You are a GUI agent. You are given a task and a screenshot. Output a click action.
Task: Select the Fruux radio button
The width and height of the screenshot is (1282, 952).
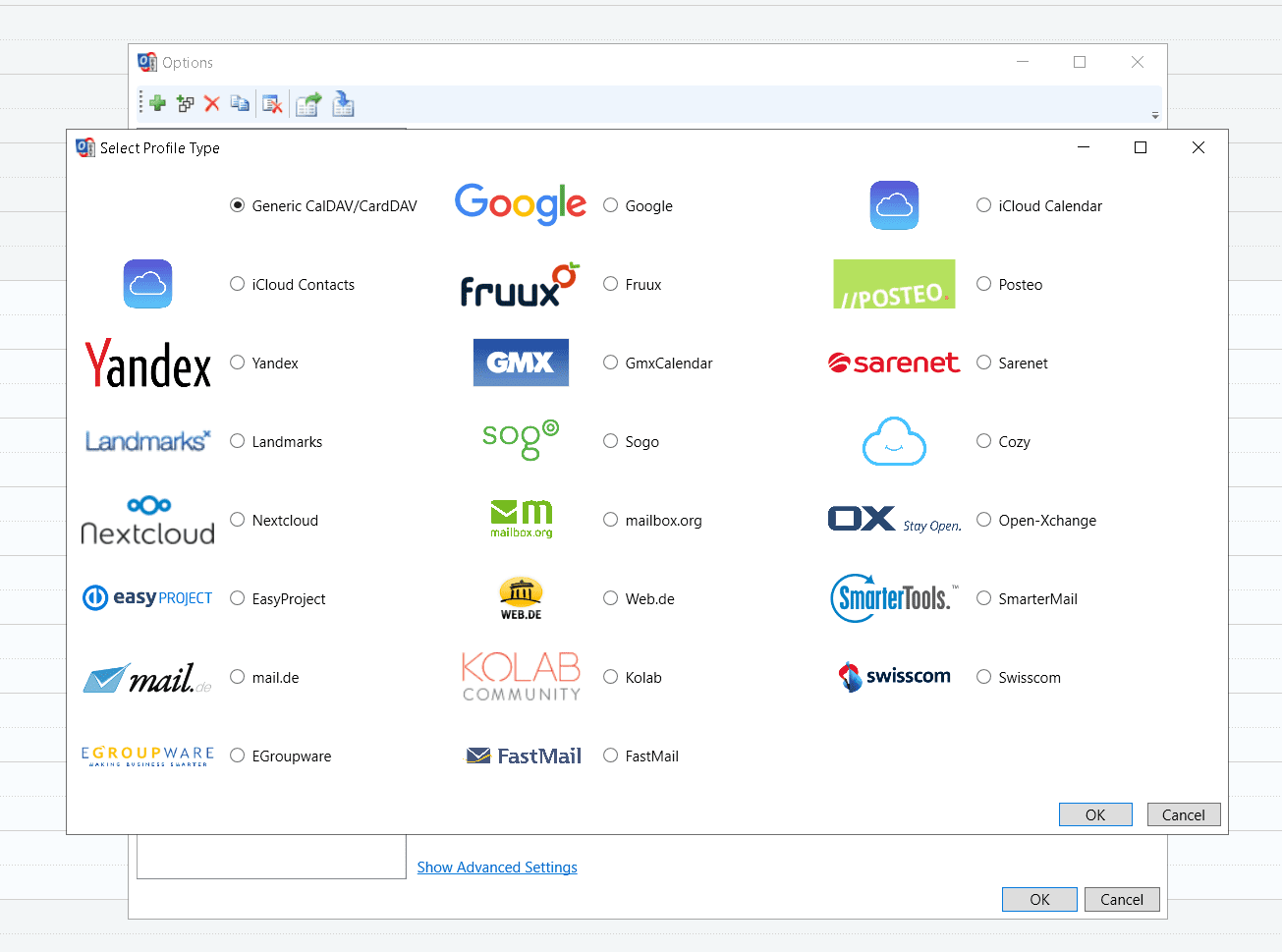(x=632, y=284)
